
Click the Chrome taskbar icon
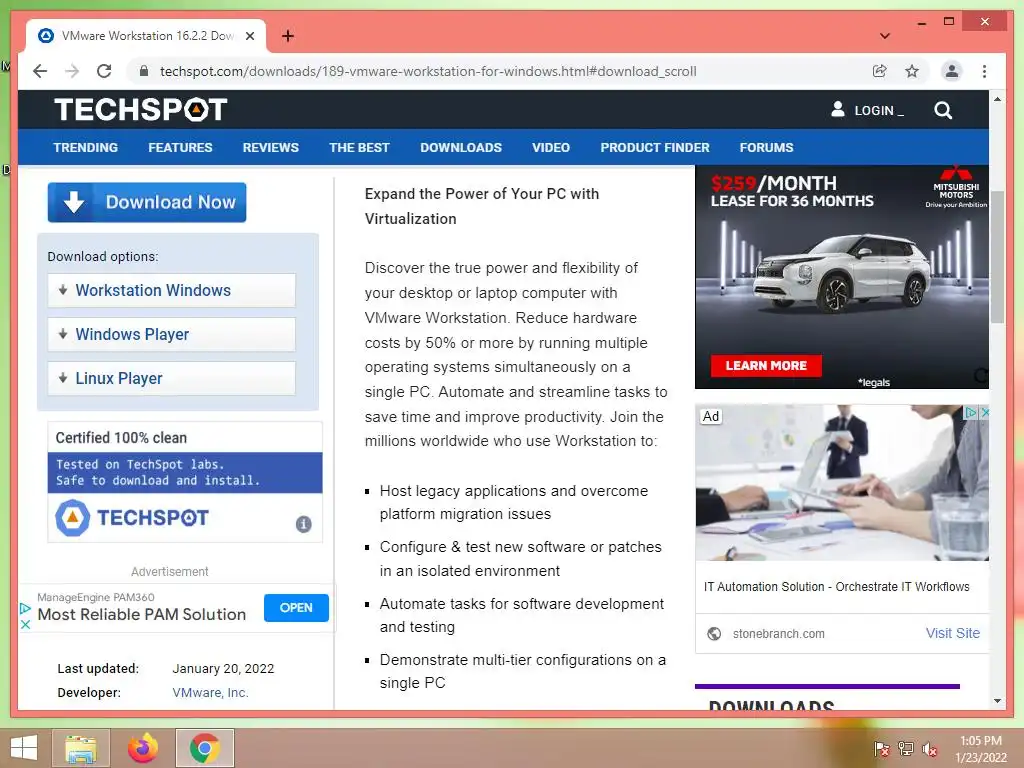(x=204, y=748)
